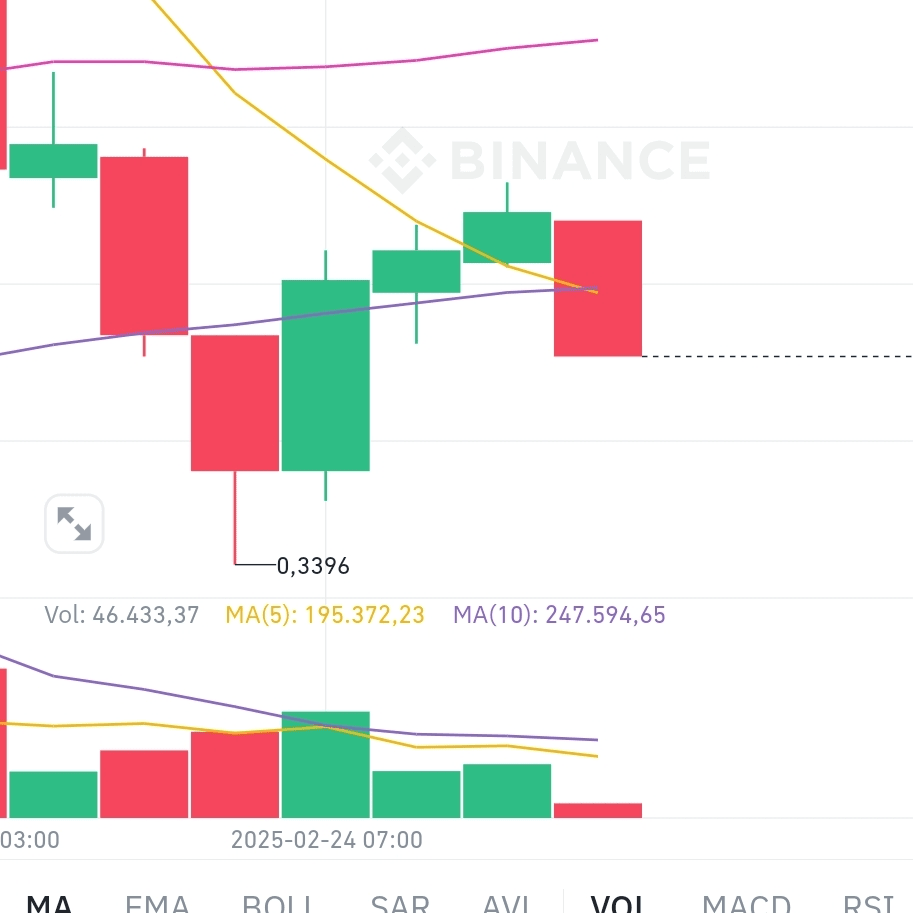
Task: Select the tallest green volume bar
Action: click(325, 765)
